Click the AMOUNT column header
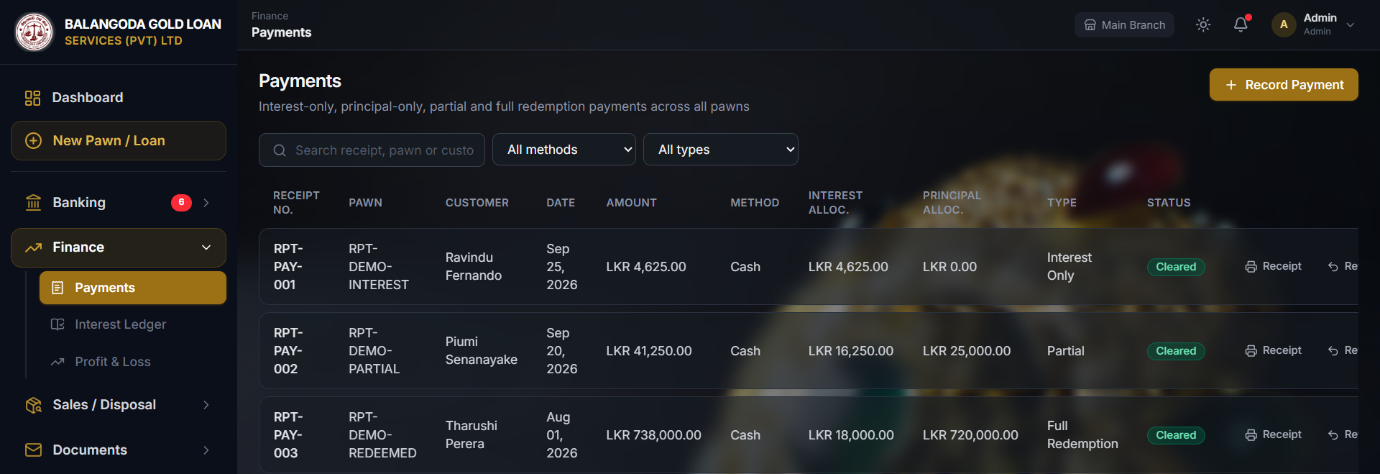Viewport: 1380px width, 474px height. [x=631, y=203]
